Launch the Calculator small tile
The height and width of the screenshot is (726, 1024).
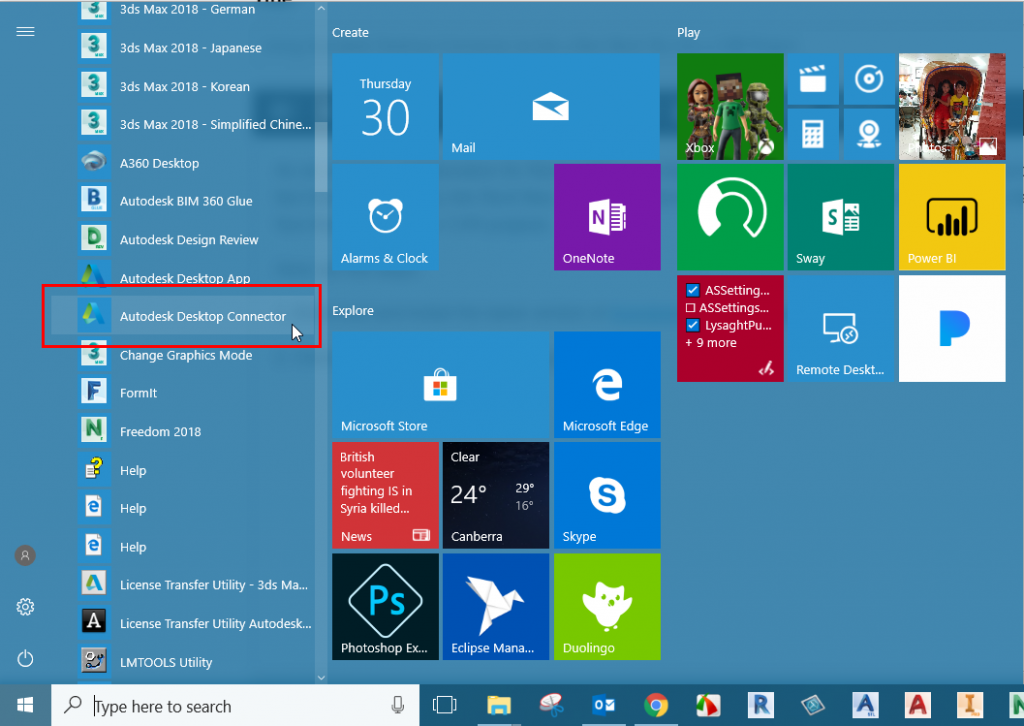coord(813,134)
